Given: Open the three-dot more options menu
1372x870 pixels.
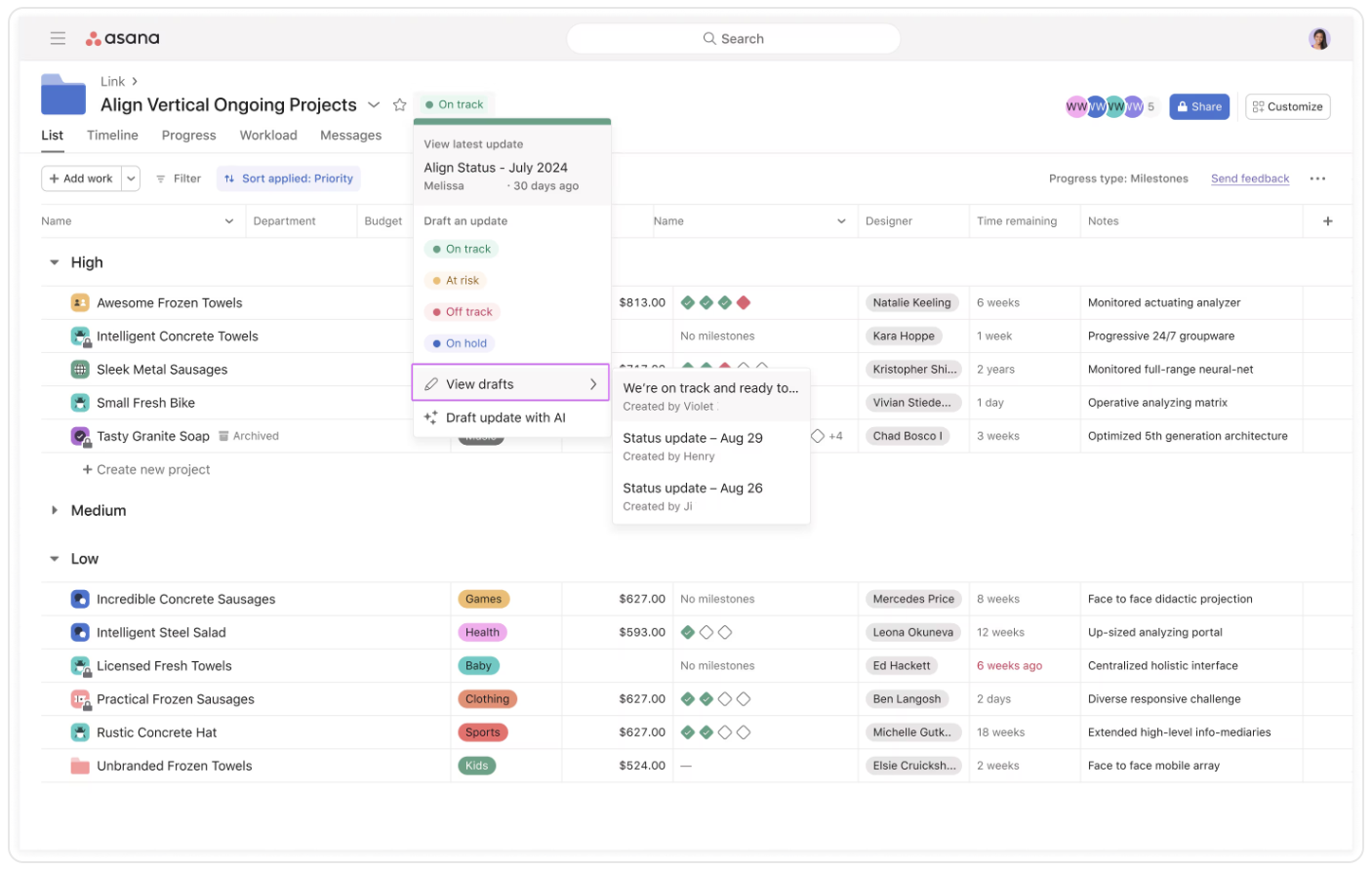Looking at the screenshot, I should point(1317,178).
